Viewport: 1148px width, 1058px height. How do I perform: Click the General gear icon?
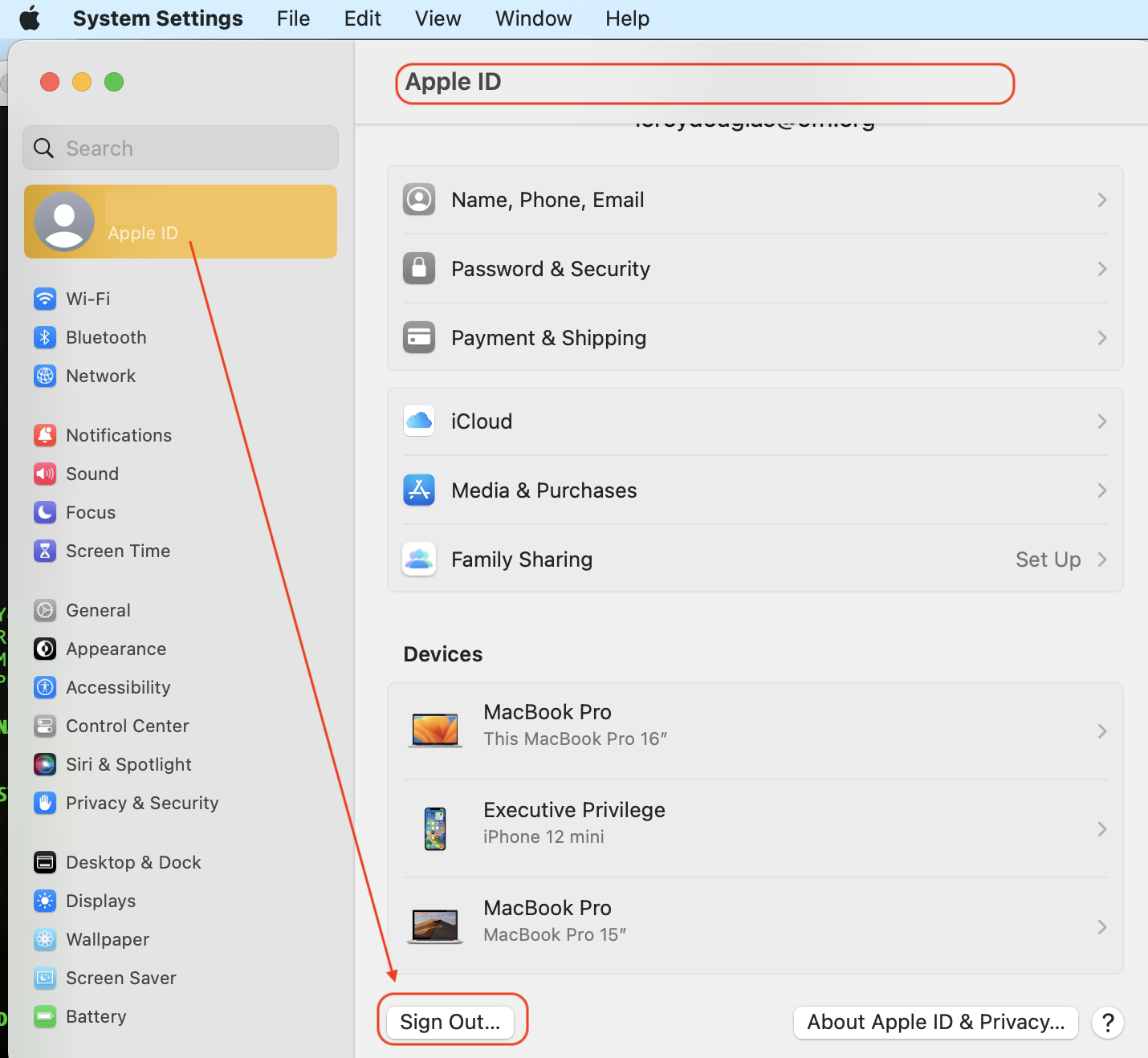point(45,610)
